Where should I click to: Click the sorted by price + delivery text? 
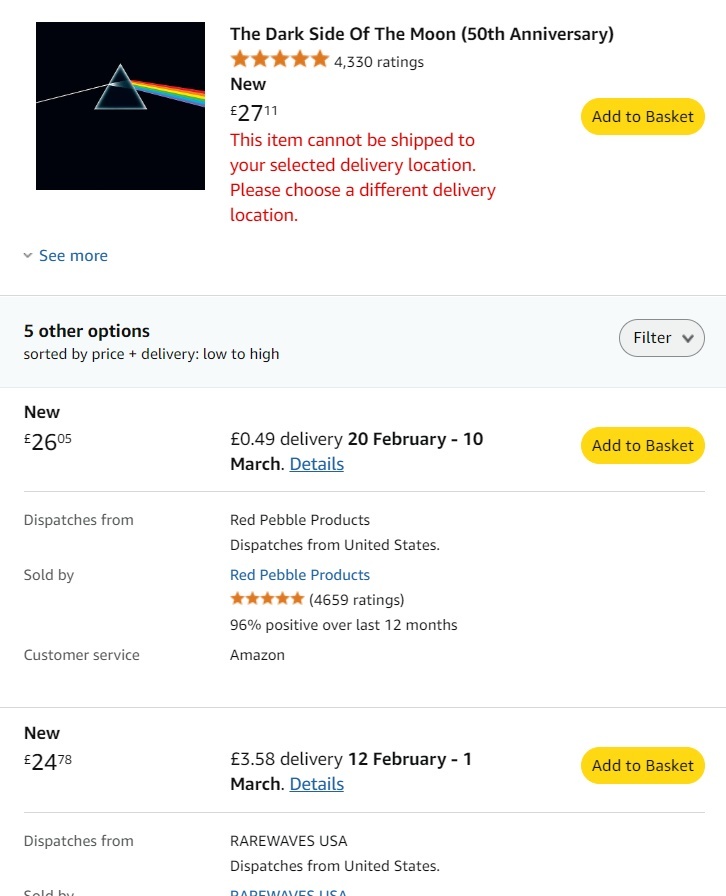coord(151,354)
